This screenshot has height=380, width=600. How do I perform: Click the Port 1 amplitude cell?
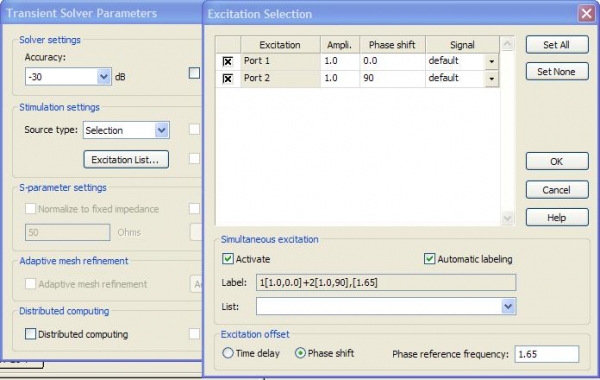pyautogui.click(x=340, y=61)
